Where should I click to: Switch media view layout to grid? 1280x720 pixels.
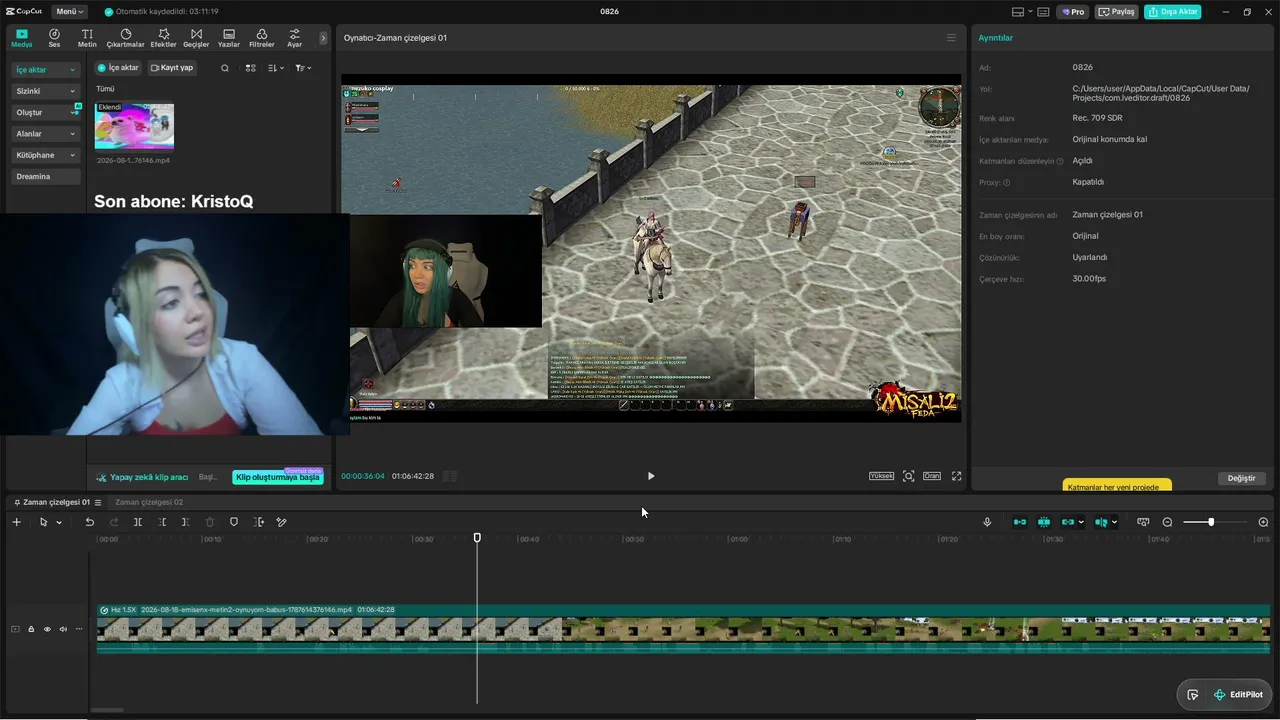pos(250,68)
